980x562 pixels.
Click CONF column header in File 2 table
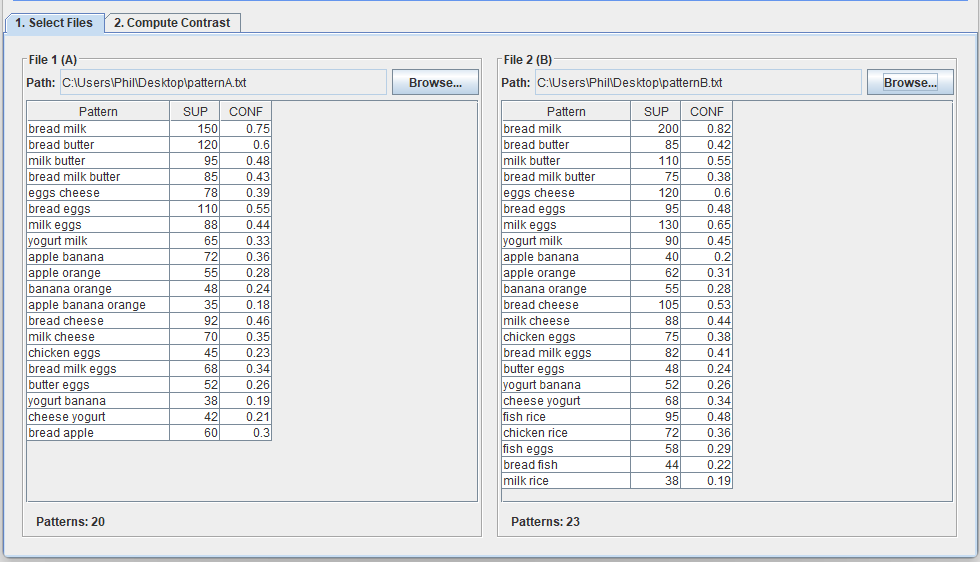707,112
